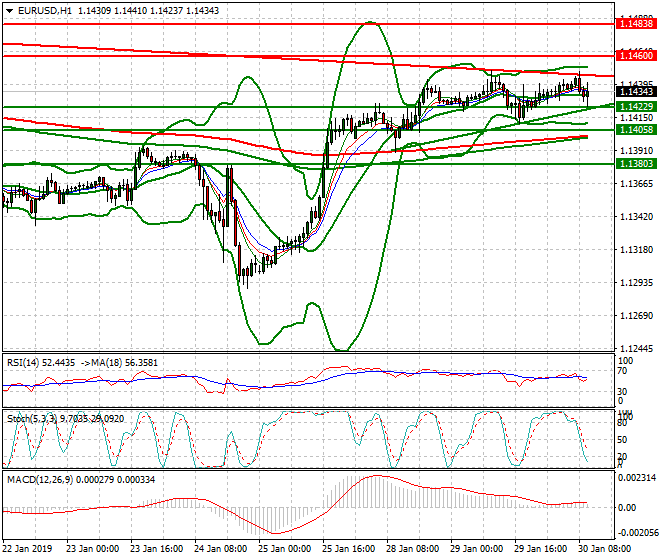Screen dimensions: 660x560
Task: Click the MACD scale zero value 0.00
Action: coord(627,507)
